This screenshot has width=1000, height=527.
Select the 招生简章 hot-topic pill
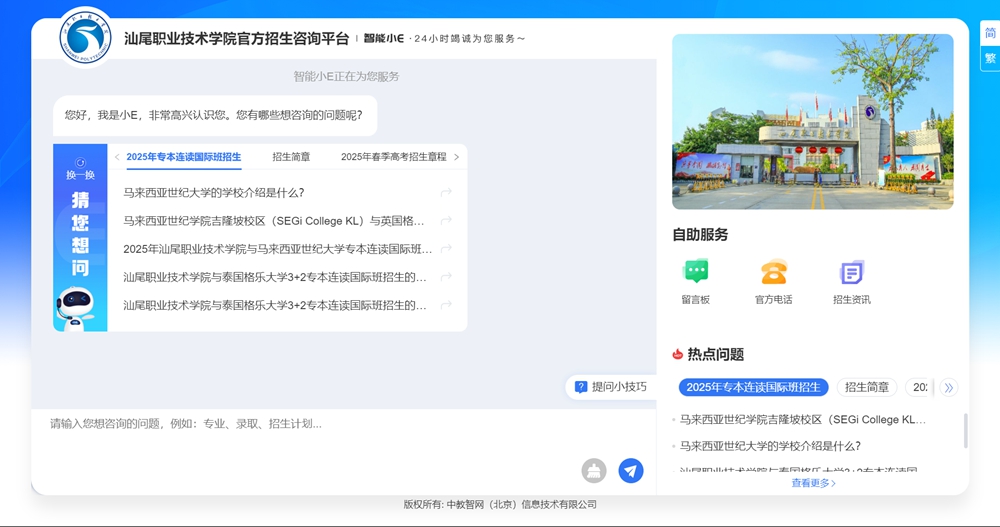point(866,387)
